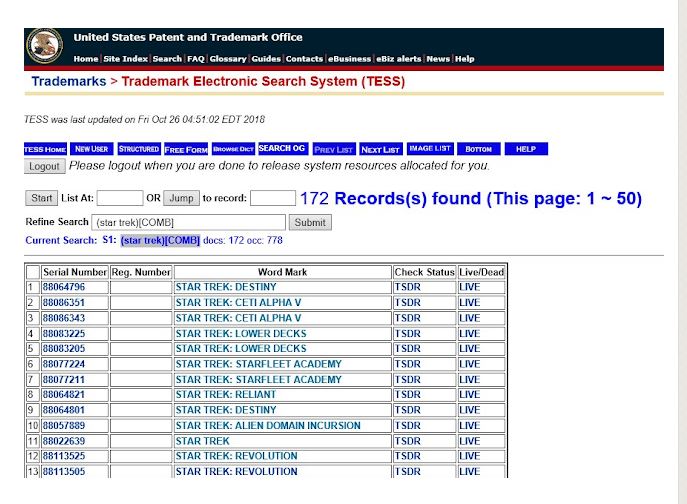
Task: Click LIVE status in row 7
Action: point(470,380)
